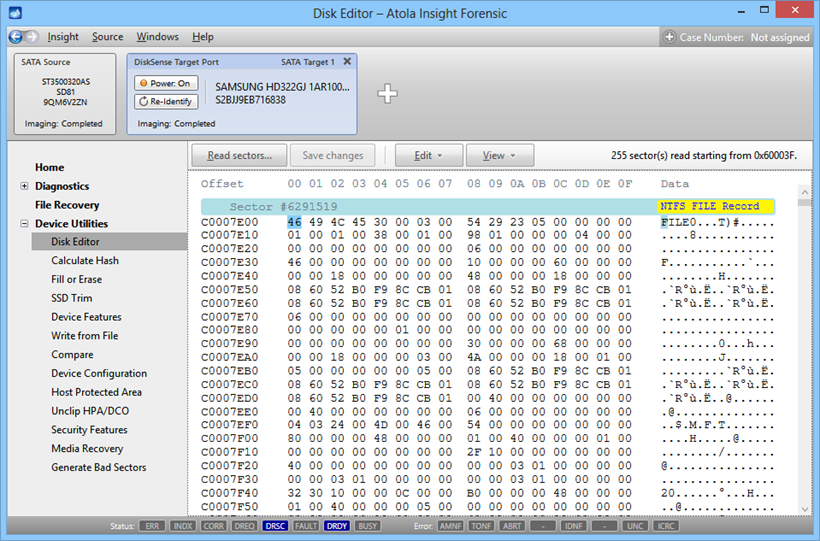Image resolution: width=820 pixels, height=541 pixels.
Task: Click offset label C0007EF0
Action: click(230, 424)
